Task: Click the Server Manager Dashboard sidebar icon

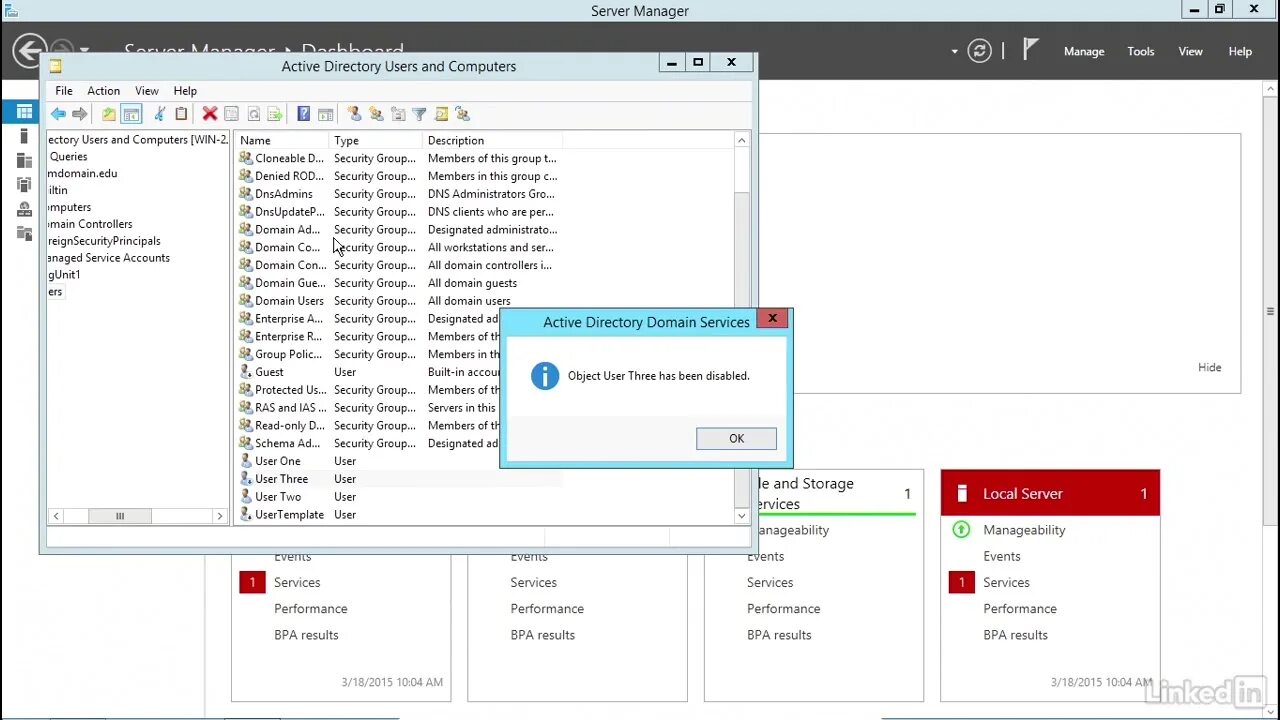Action: 24,112
